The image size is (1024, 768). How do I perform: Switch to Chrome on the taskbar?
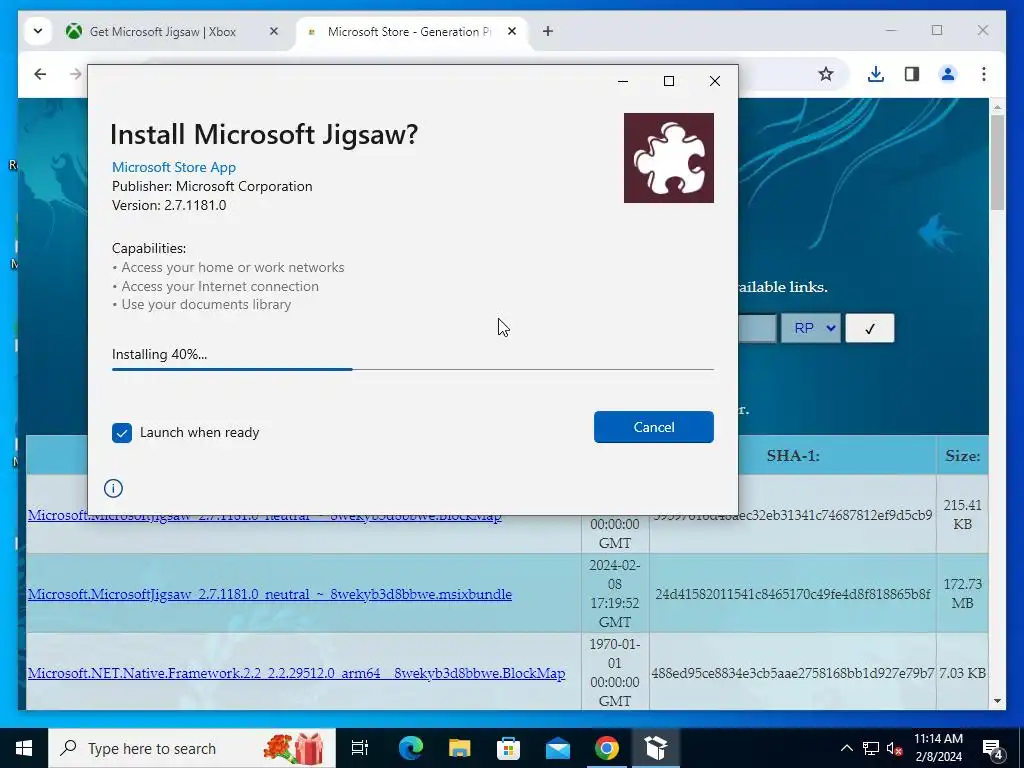pos(607,748)
